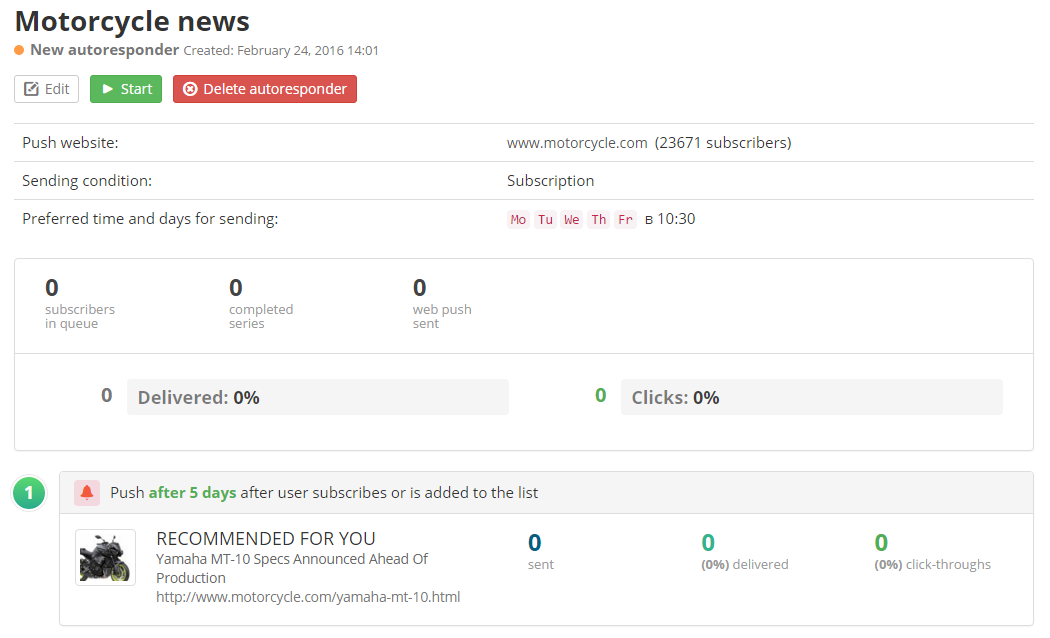
Task: Click the subscribers in queue count
Action: tap(52, 289)
